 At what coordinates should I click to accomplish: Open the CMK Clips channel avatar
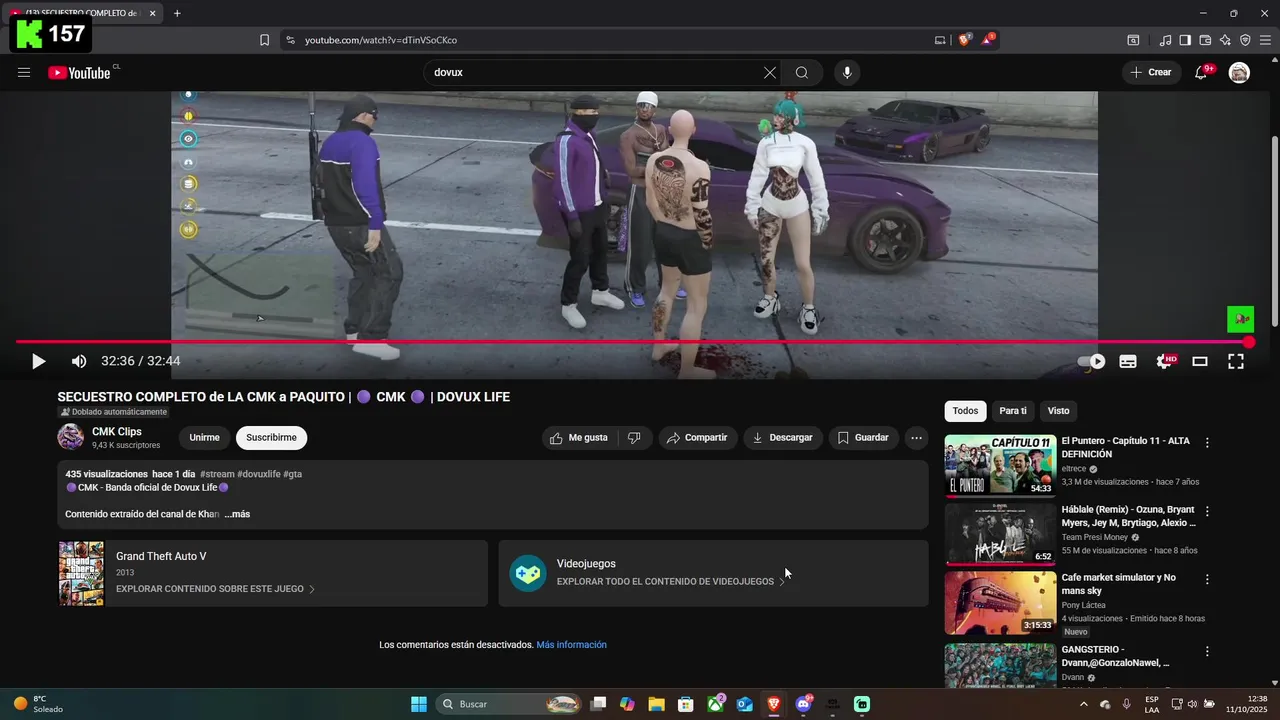tap(71, 437)
